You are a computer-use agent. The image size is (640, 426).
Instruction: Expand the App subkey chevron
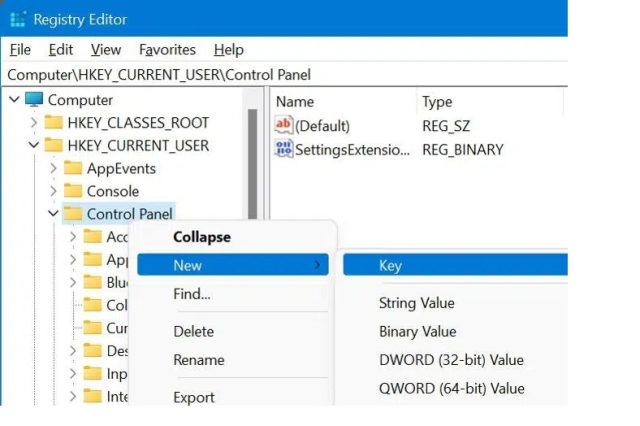pyautogui.click(x=73, y=259)
